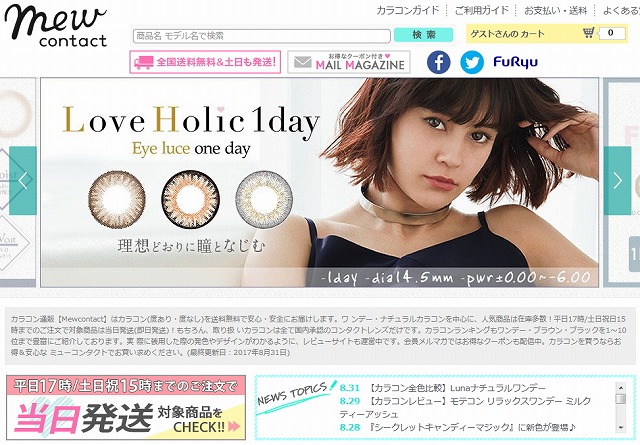Advance to next banner slide arrow
This screenshot has width=640, height=445.
618,180
